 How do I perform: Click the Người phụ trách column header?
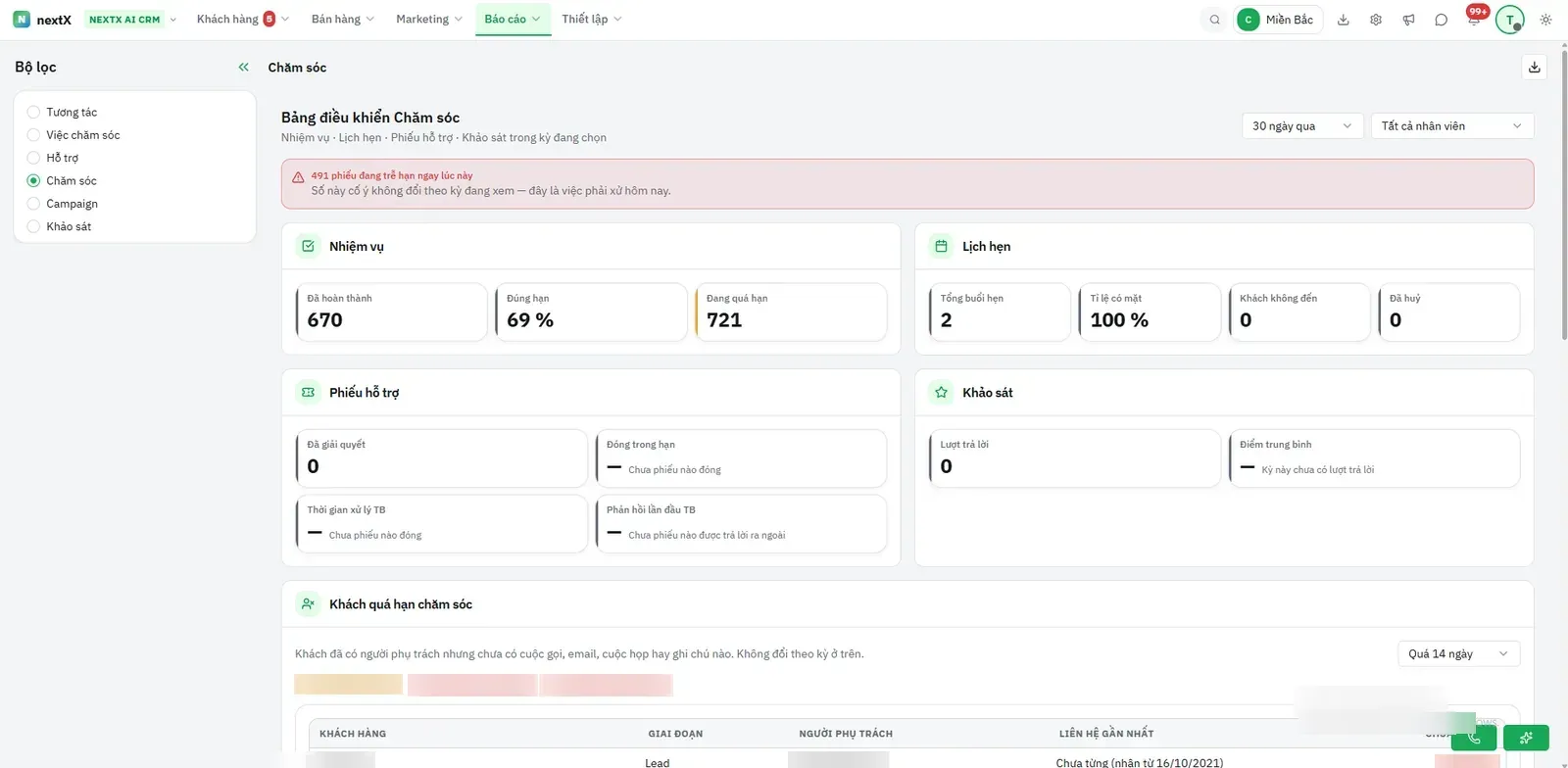point(846,734)
